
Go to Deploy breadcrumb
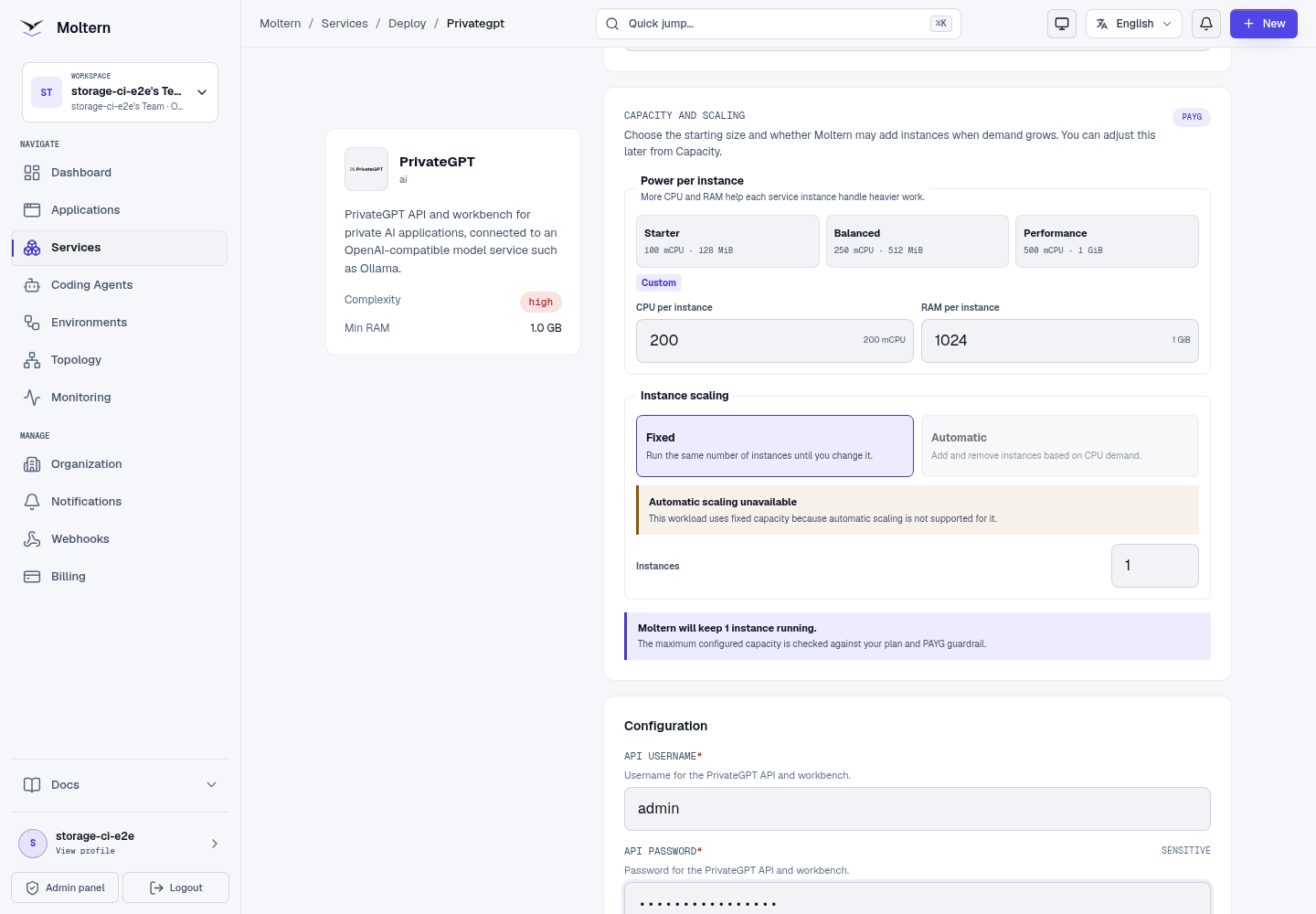[408, 24]
